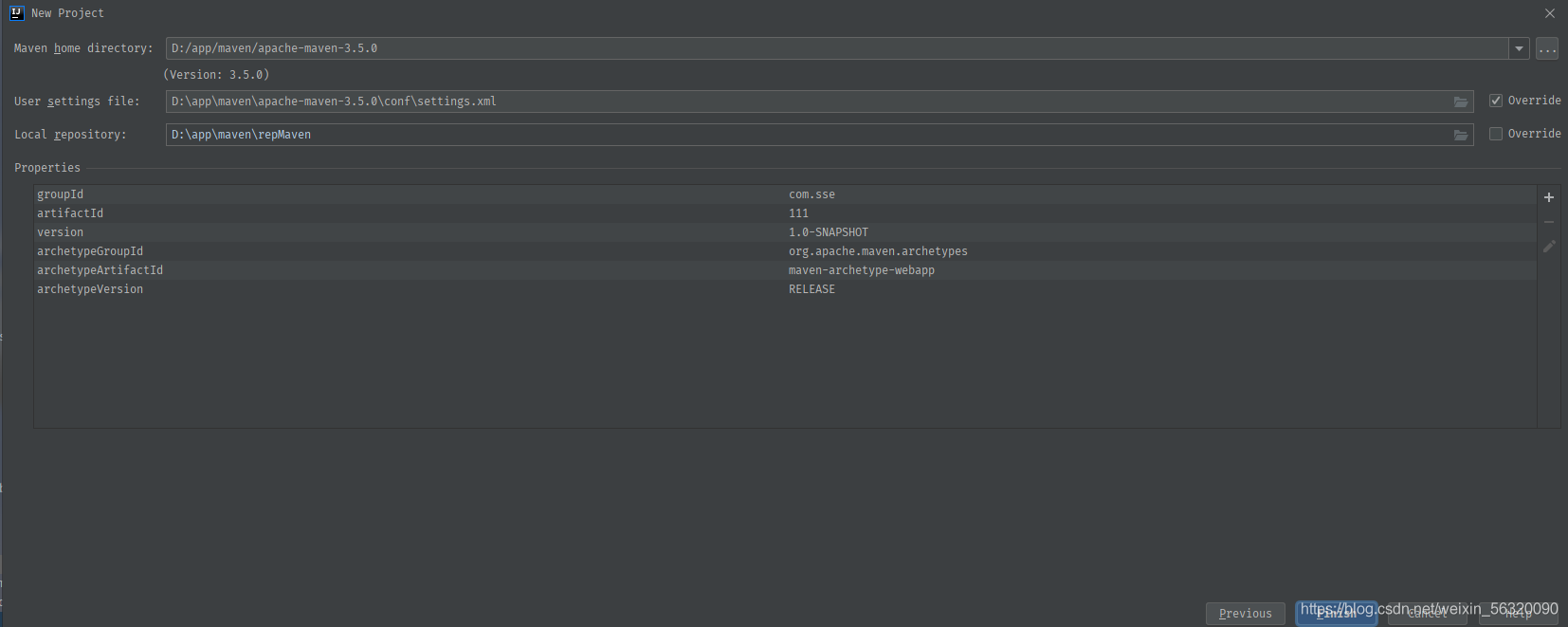The height and width of the screenshot is (627, 1568).
Task: Browse folder for user settings file
Action: pyautogui.click(x=1461, y=101)
